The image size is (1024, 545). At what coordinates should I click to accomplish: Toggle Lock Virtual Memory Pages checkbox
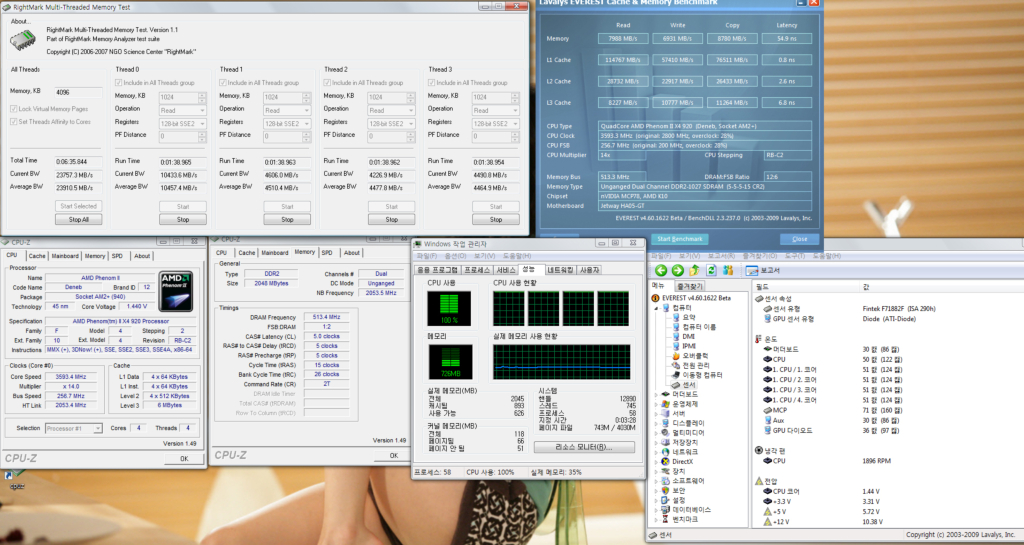[14, 109]
